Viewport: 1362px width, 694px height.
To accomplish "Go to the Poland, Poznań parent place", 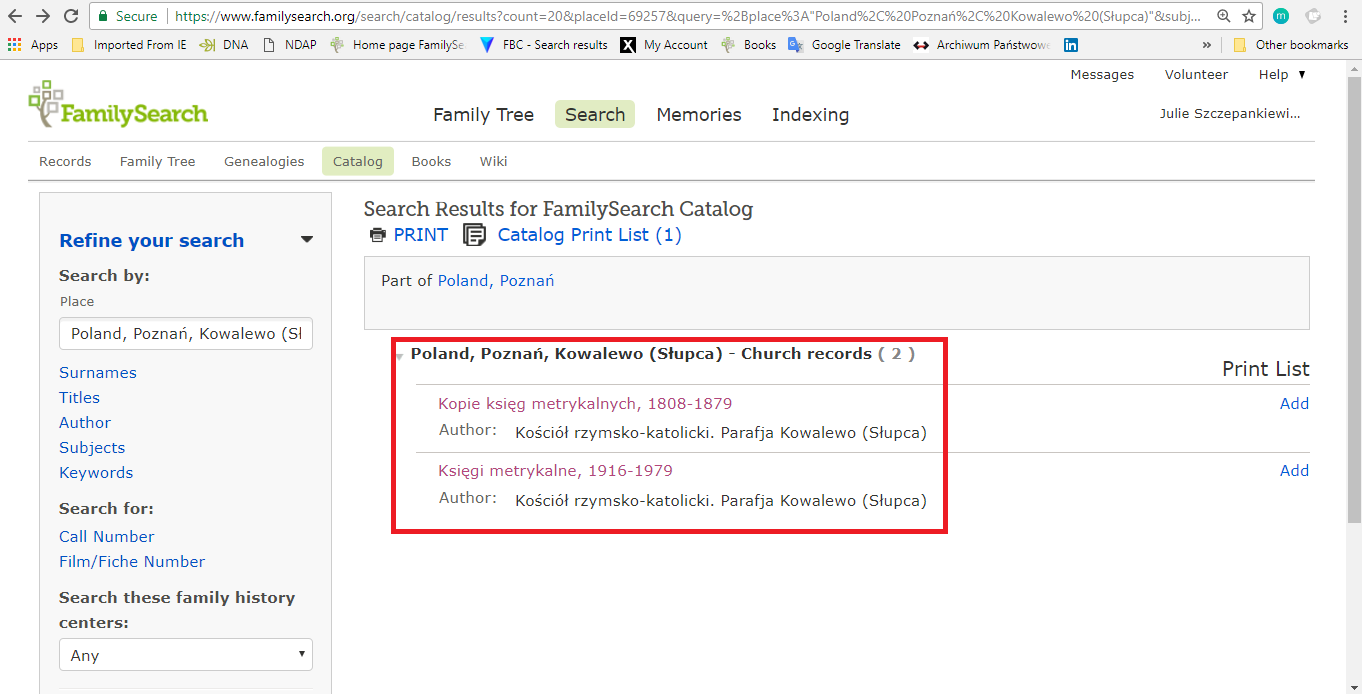I will (496, 281).
